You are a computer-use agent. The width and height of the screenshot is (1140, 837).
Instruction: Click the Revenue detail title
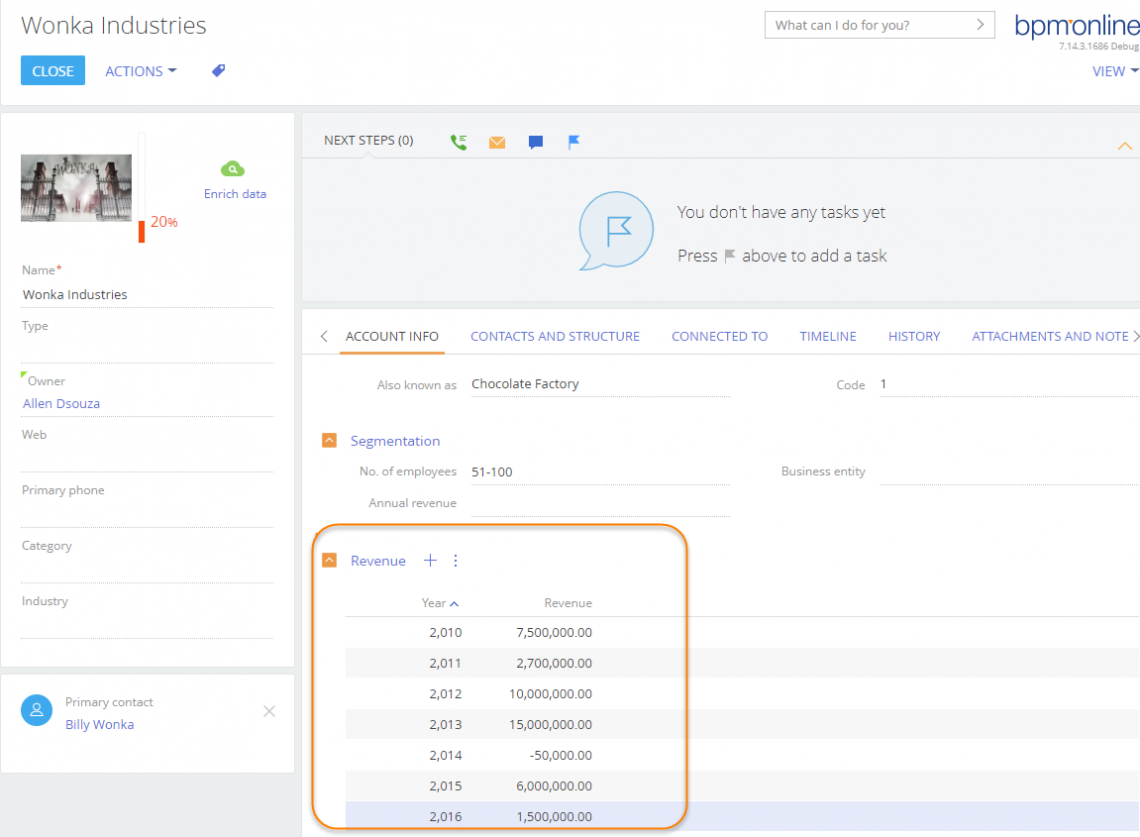[x=378, y=561]
